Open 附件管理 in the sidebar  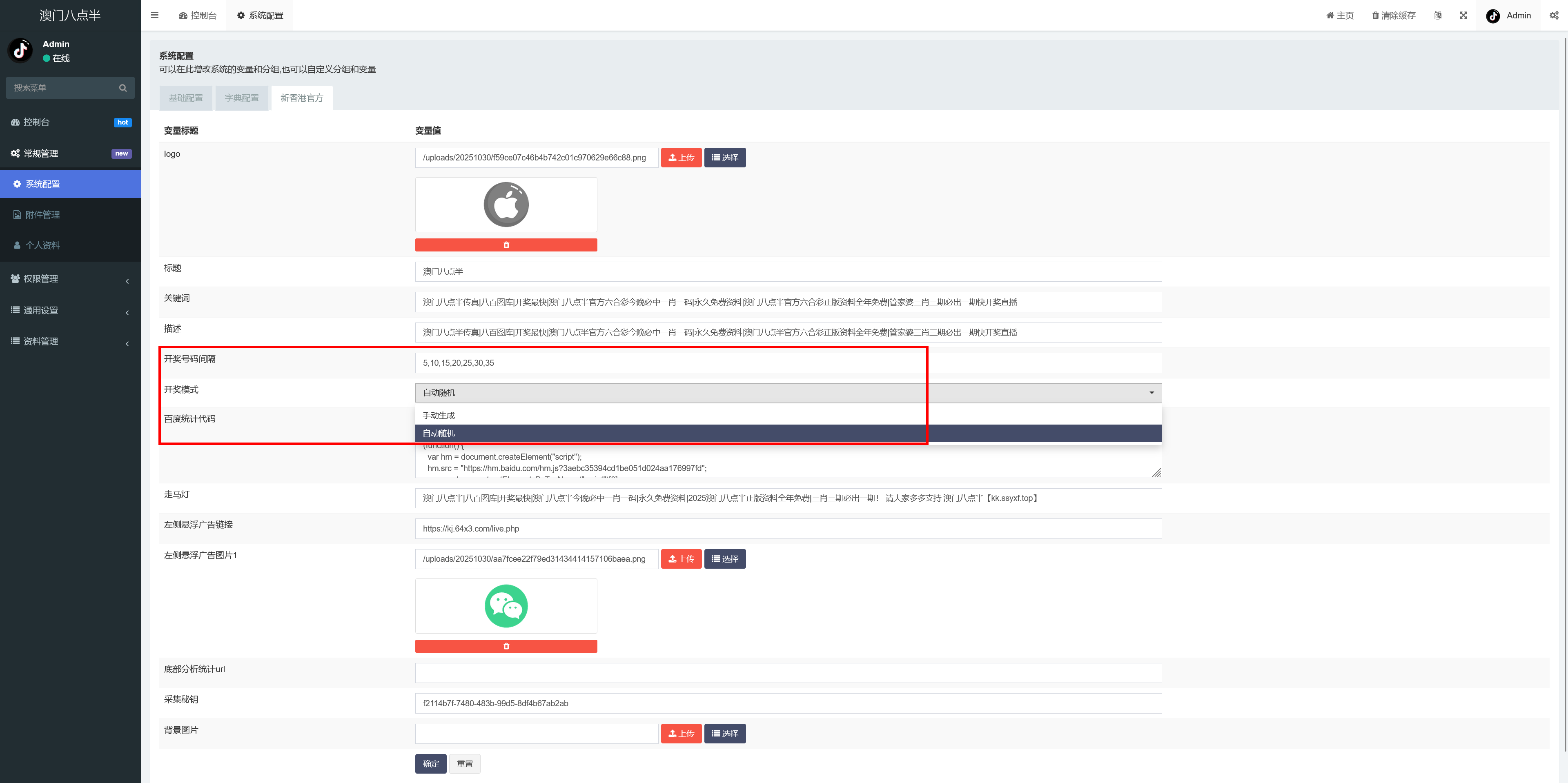pyautogui.click(x=42, y=215)
